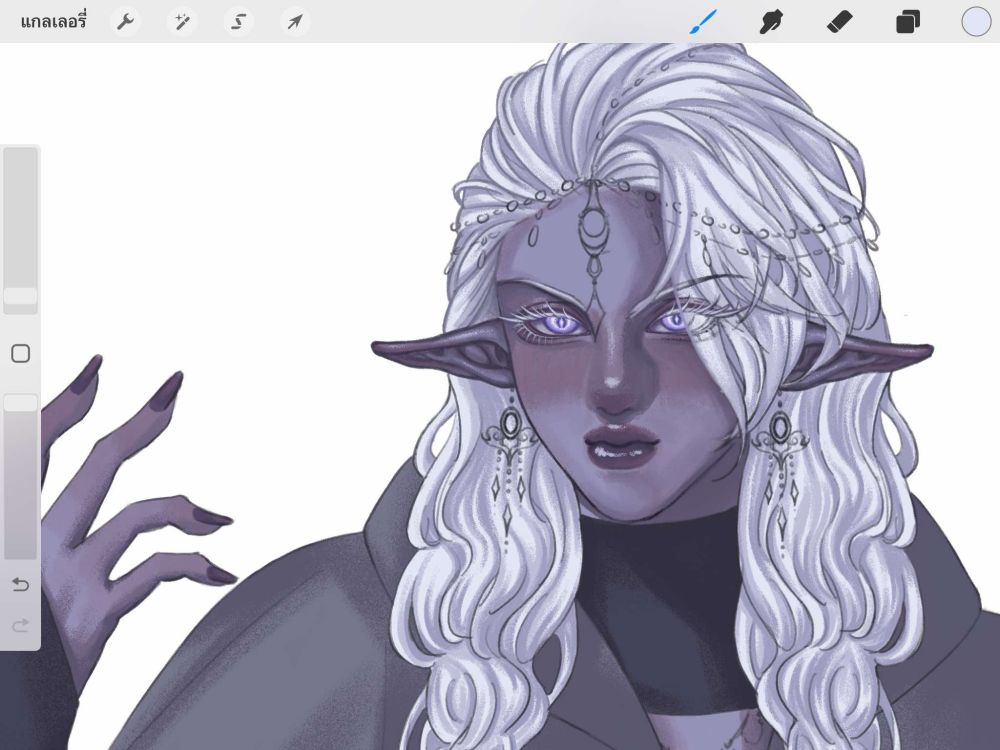Screen dimensions: 1000x750
Task: Activate the Transform arrow tool
Action: (295, 22)
